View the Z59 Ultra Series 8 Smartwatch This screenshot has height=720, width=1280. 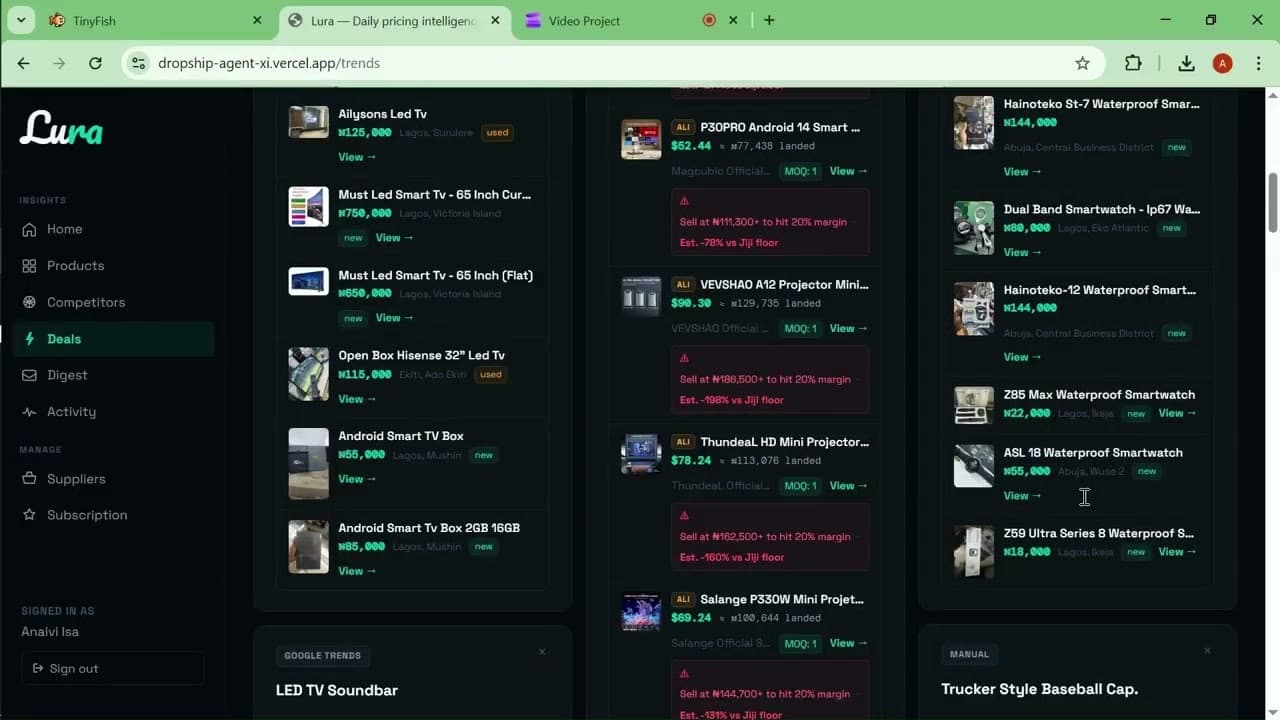tap(1177, 552)
